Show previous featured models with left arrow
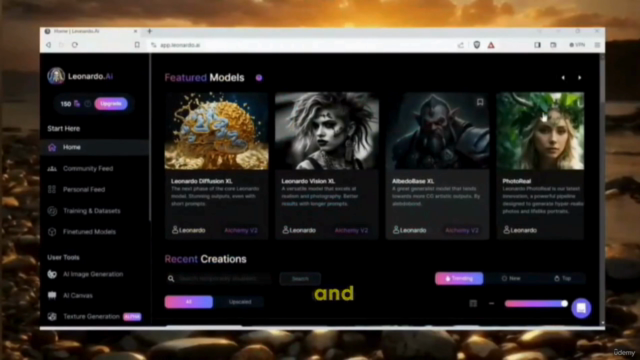640x360 pixels. pyautogui.click(x=563, y=78)
